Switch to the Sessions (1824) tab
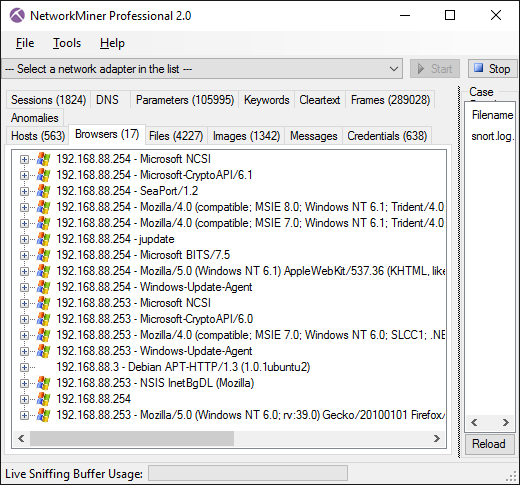 (x=49, y=100)
